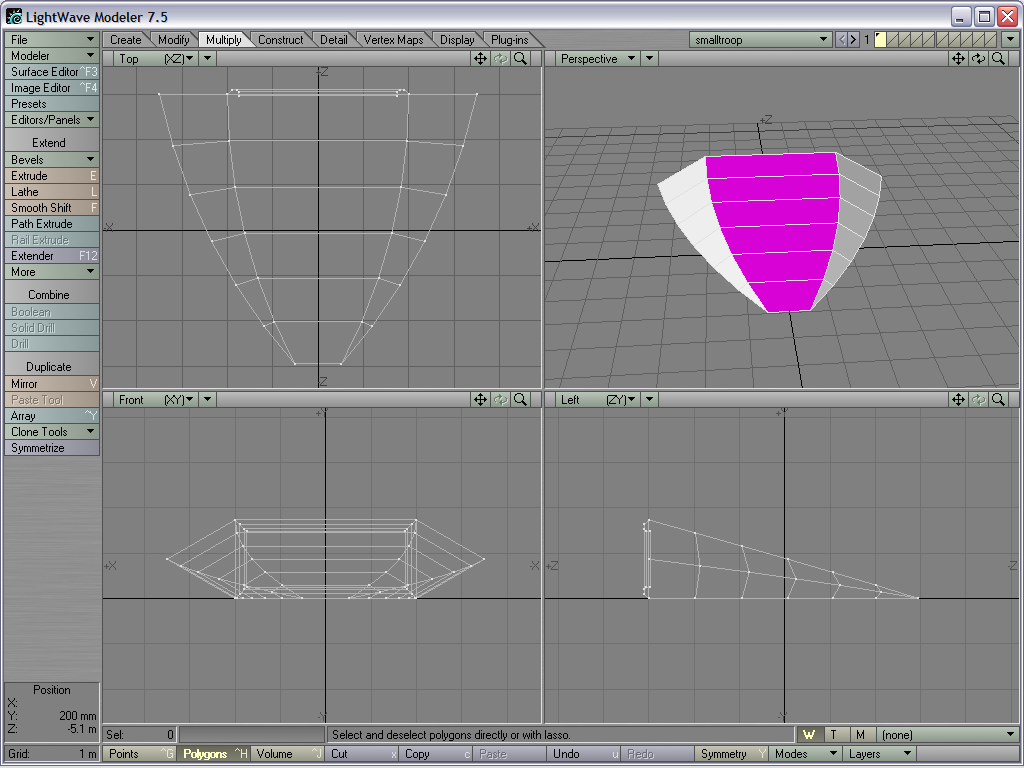Open the Vertex Maps tab

click(x=392, y=40)
